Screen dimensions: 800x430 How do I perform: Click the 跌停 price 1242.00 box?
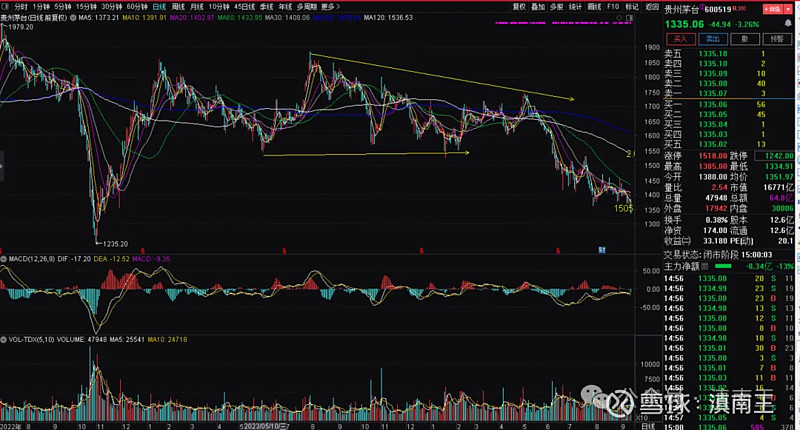[774, 156]
